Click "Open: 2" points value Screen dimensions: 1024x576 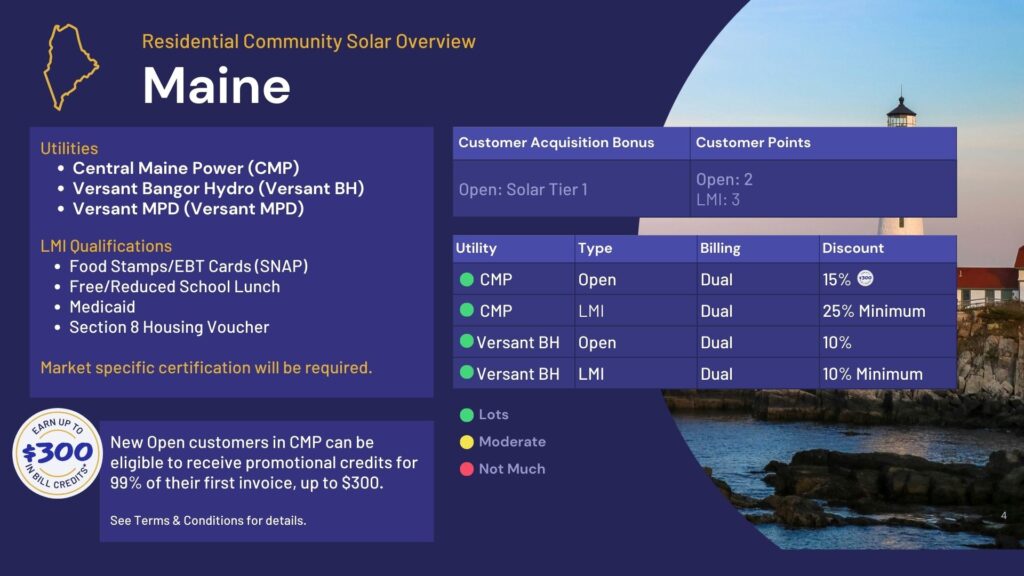pyautogui.click(x=724, y=179)
